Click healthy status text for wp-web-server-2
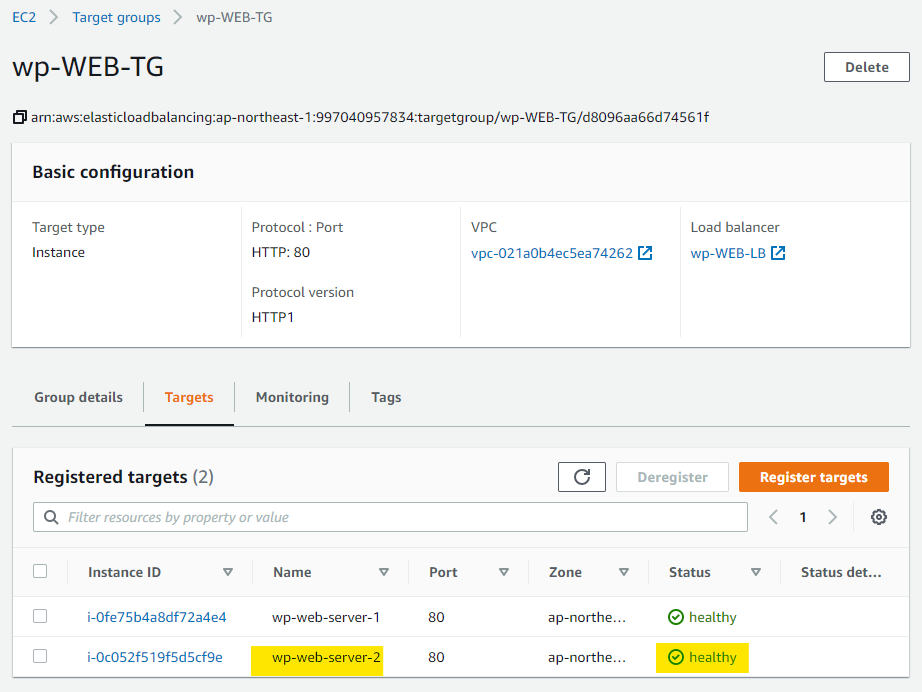This screenshot has width=922, height=692. point(713,657)
